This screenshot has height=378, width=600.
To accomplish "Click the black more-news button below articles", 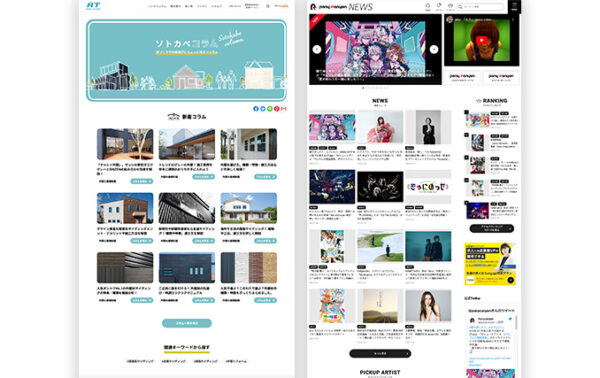I will click(x=380, y=354).
